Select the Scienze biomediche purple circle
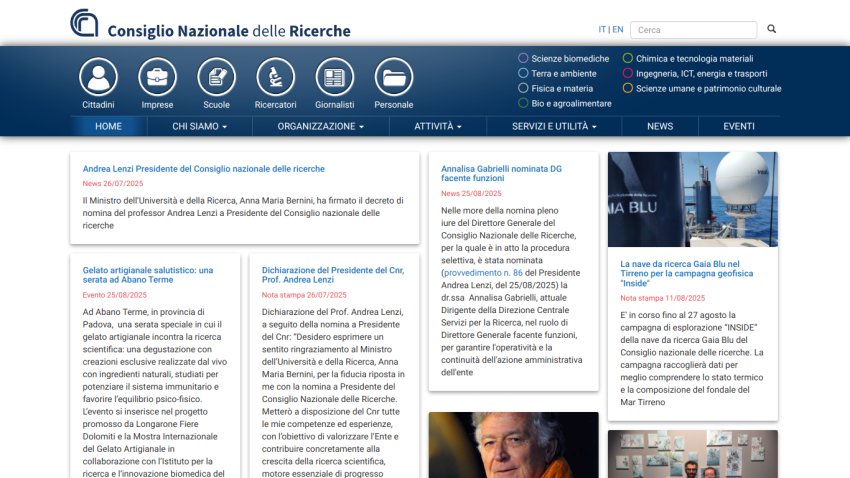 (523, 58)
